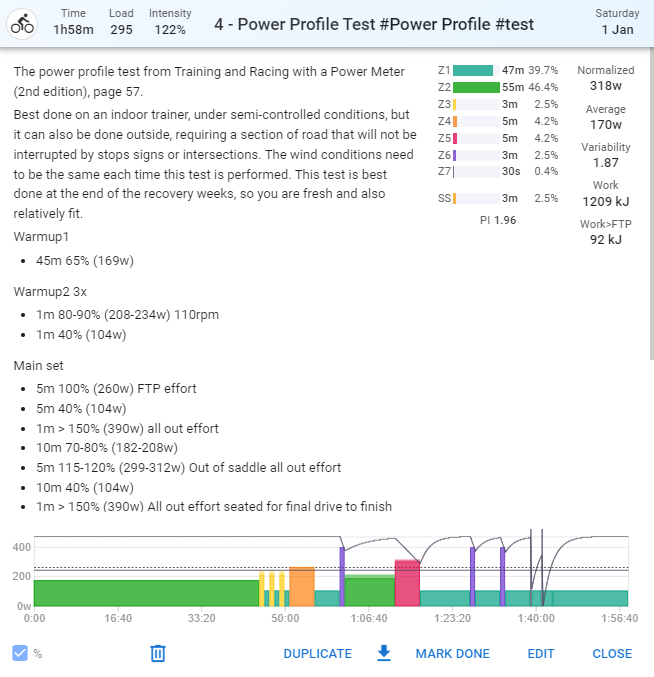Click the cycling activity icon
The width and height of the screenshot is (654, 677).
22,24
